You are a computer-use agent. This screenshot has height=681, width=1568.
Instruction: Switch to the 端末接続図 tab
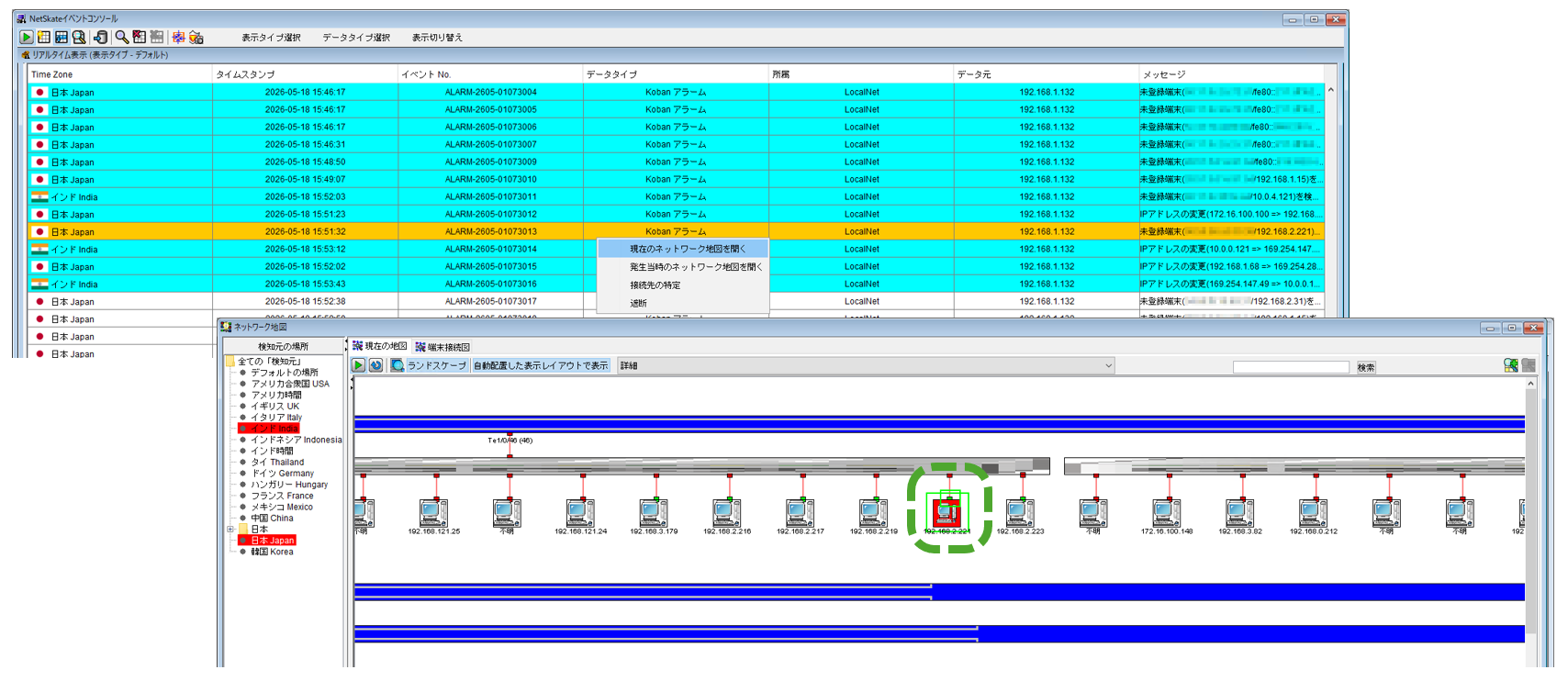442,347
